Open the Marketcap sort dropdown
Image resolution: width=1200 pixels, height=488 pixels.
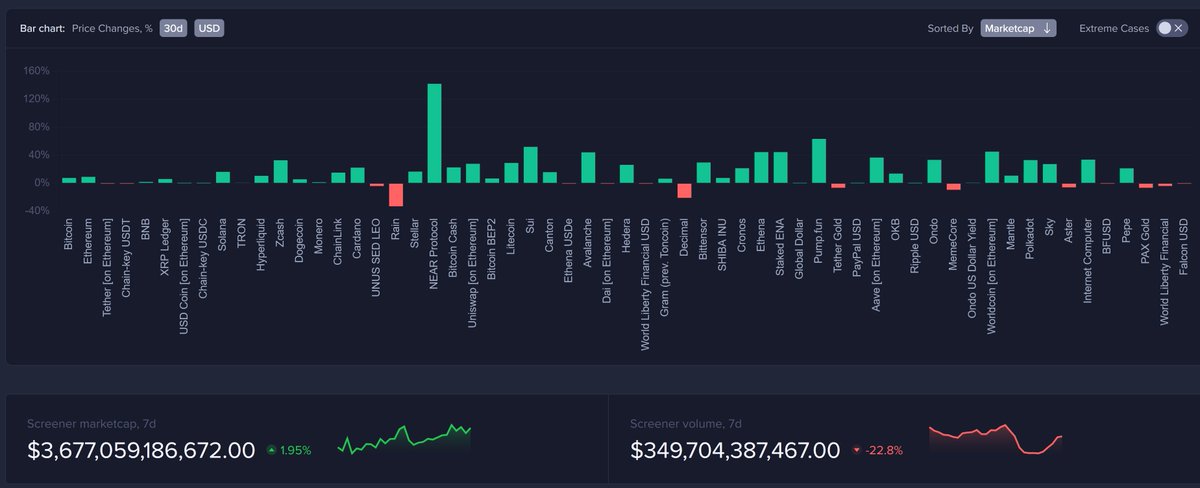coord(1018,28)
